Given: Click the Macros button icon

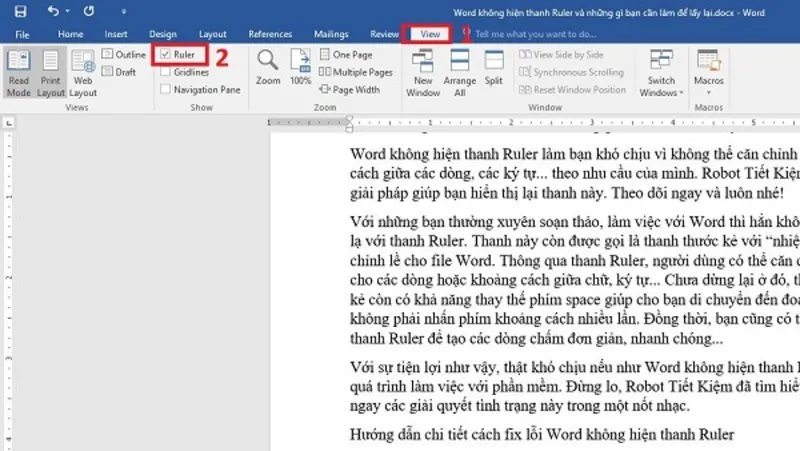Looking at the screenshot, I should point(709,60).
